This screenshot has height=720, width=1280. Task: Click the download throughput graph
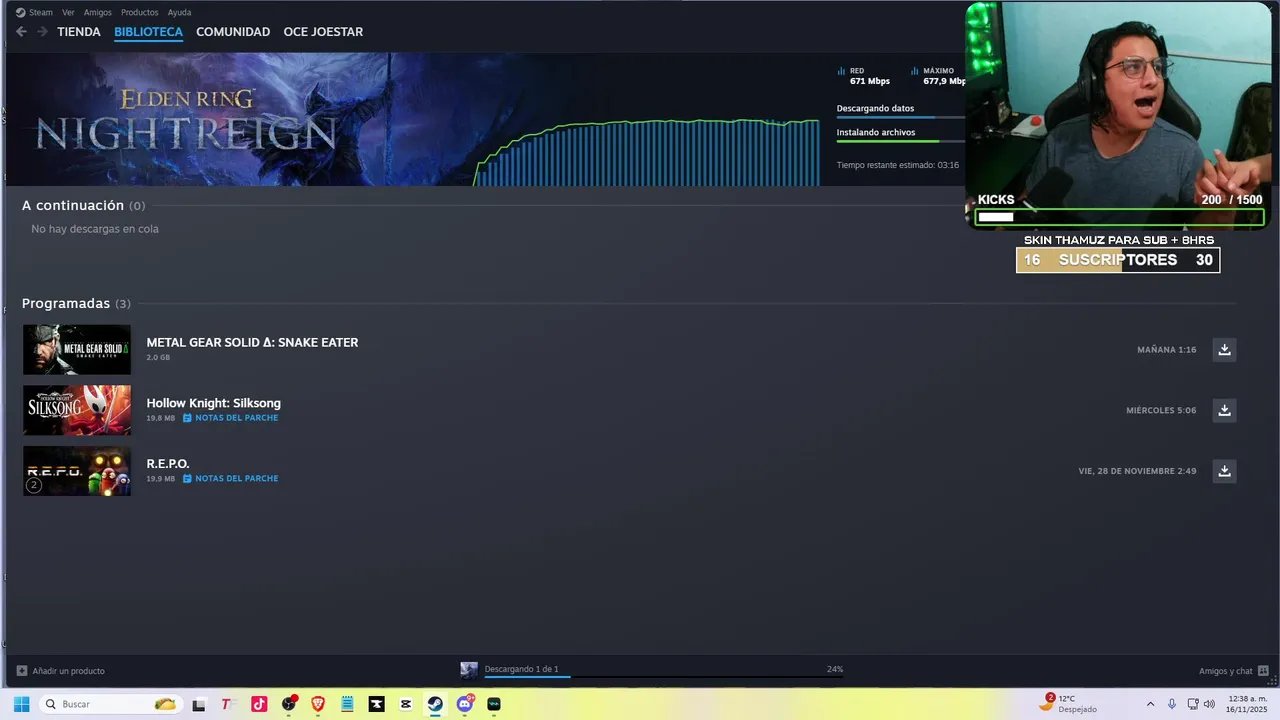pyautogui.click(x=647, y=152)
